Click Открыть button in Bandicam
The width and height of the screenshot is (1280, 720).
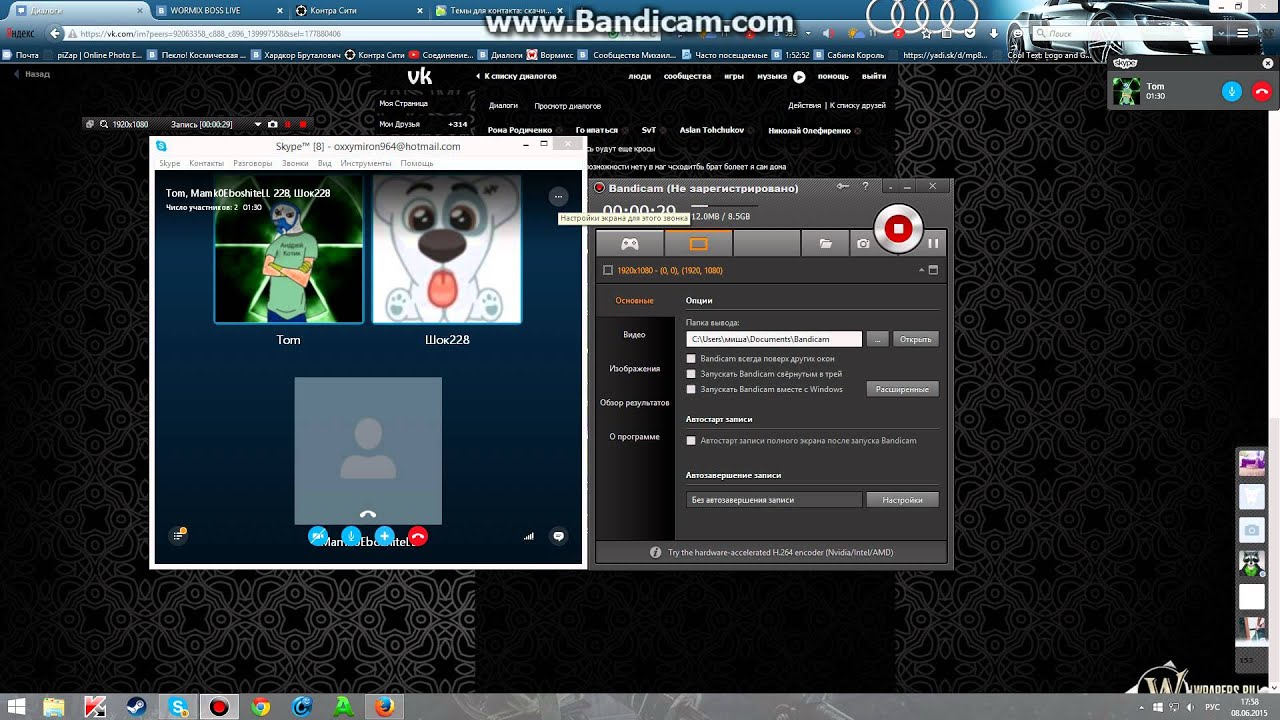[x=915, y=339]
